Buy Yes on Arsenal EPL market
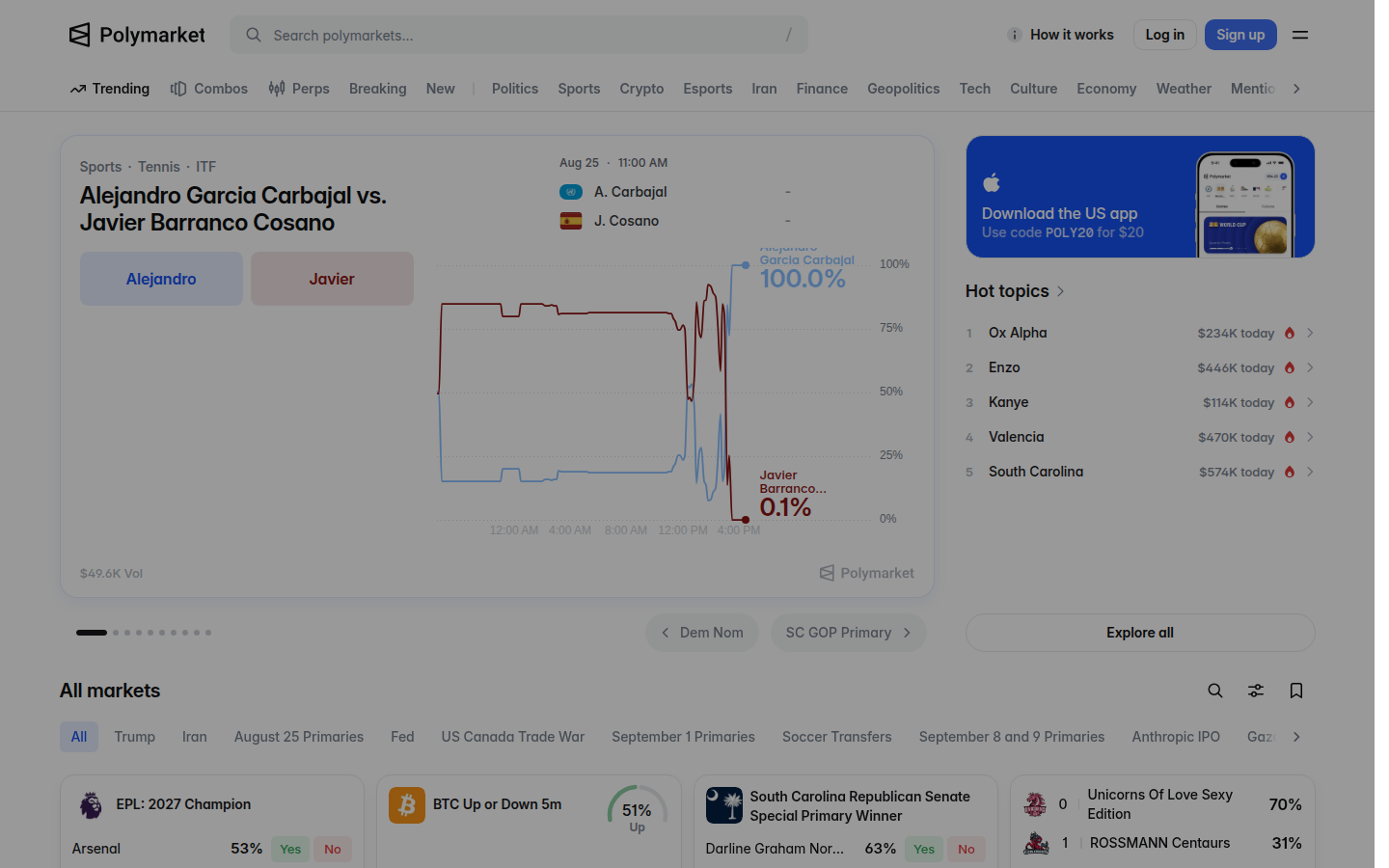This screenshot has height=868, width=1389. click(x=290, y=849)
